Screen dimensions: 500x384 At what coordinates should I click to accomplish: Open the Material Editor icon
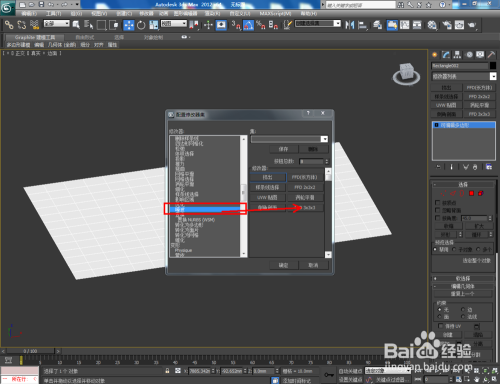tap(432, 25)
